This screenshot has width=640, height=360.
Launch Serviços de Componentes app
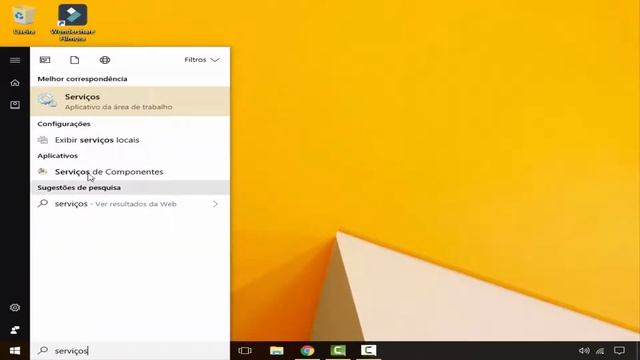(130, 172)
